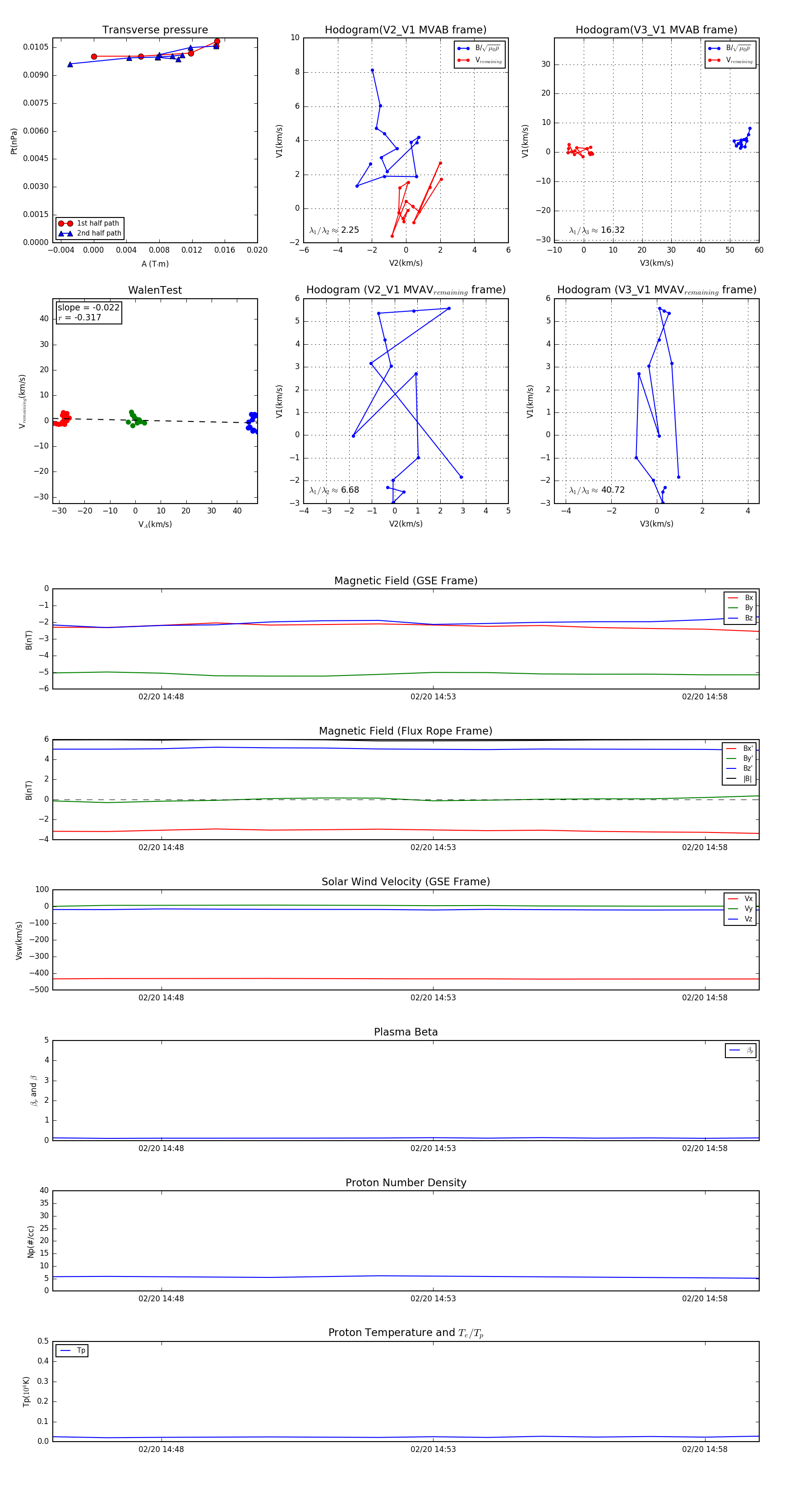Click the 'A (T·m)' x-axis label
Image resolution: width=812 pixels, height=1489 pixels.
click(x=155, y=264)
